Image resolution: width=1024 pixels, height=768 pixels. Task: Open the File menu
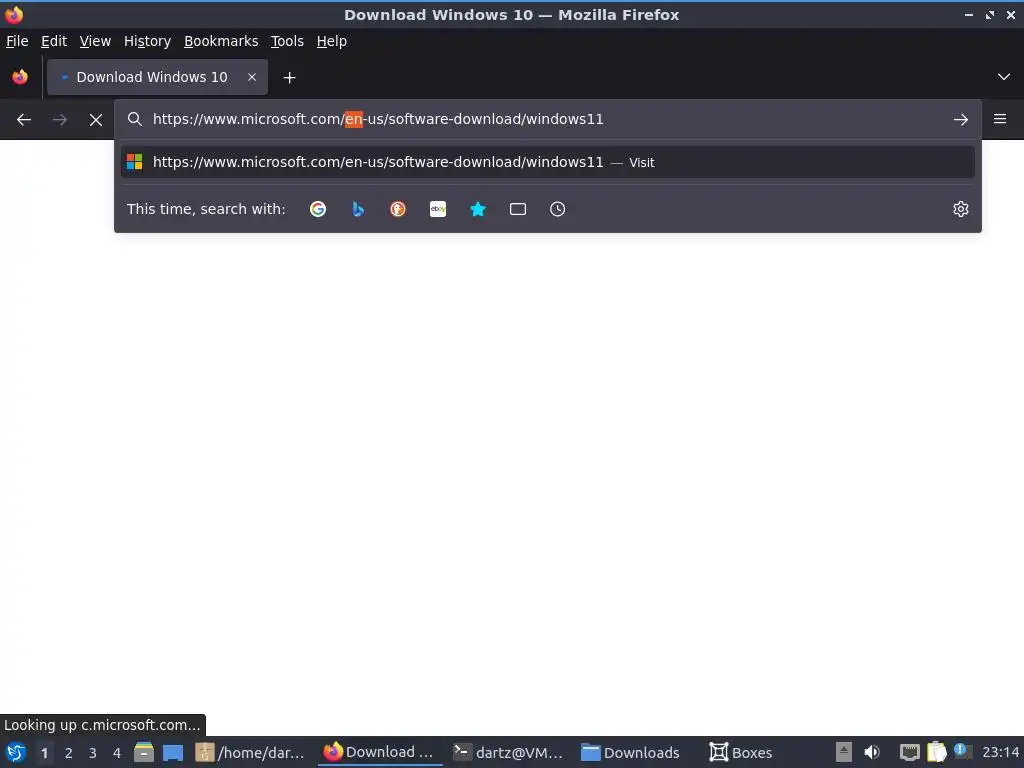point(17,41)
